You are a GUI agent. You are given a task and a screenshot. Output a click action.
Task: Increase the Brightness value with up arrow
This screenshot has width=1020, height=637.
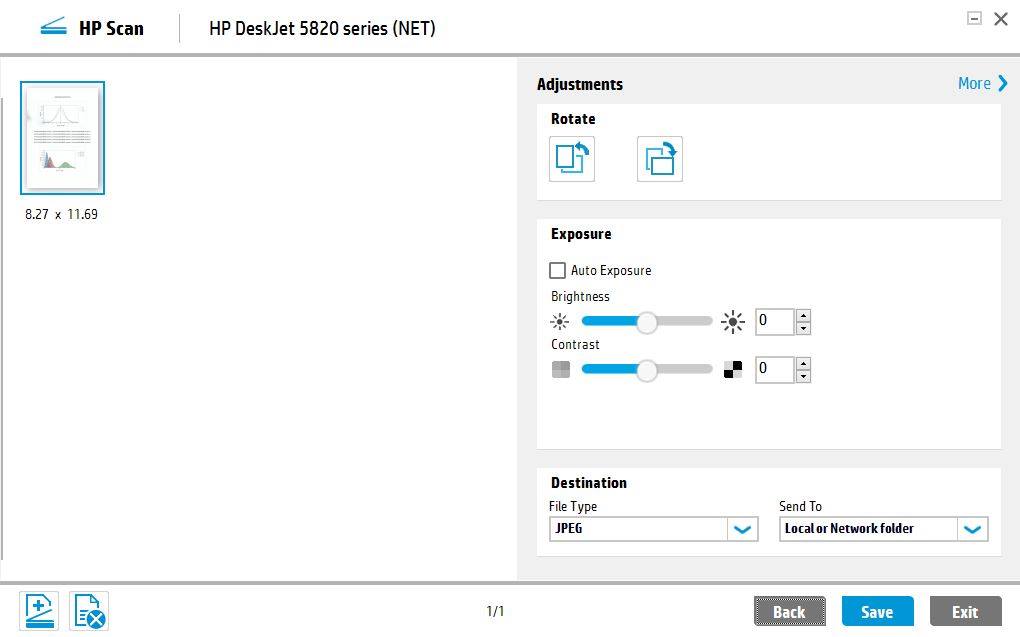pyautogui.click(x=803, y=316)
